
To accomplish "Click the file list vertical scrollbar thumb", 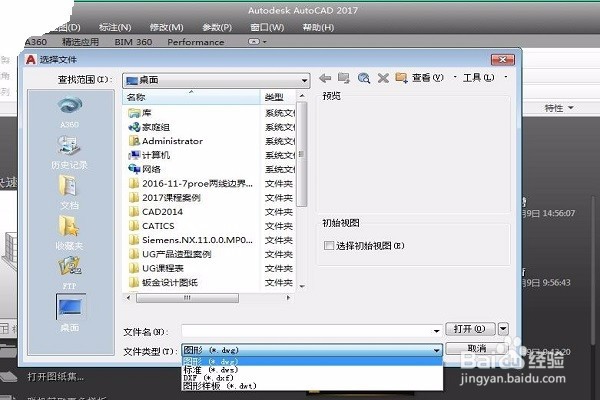I will 302,154.
